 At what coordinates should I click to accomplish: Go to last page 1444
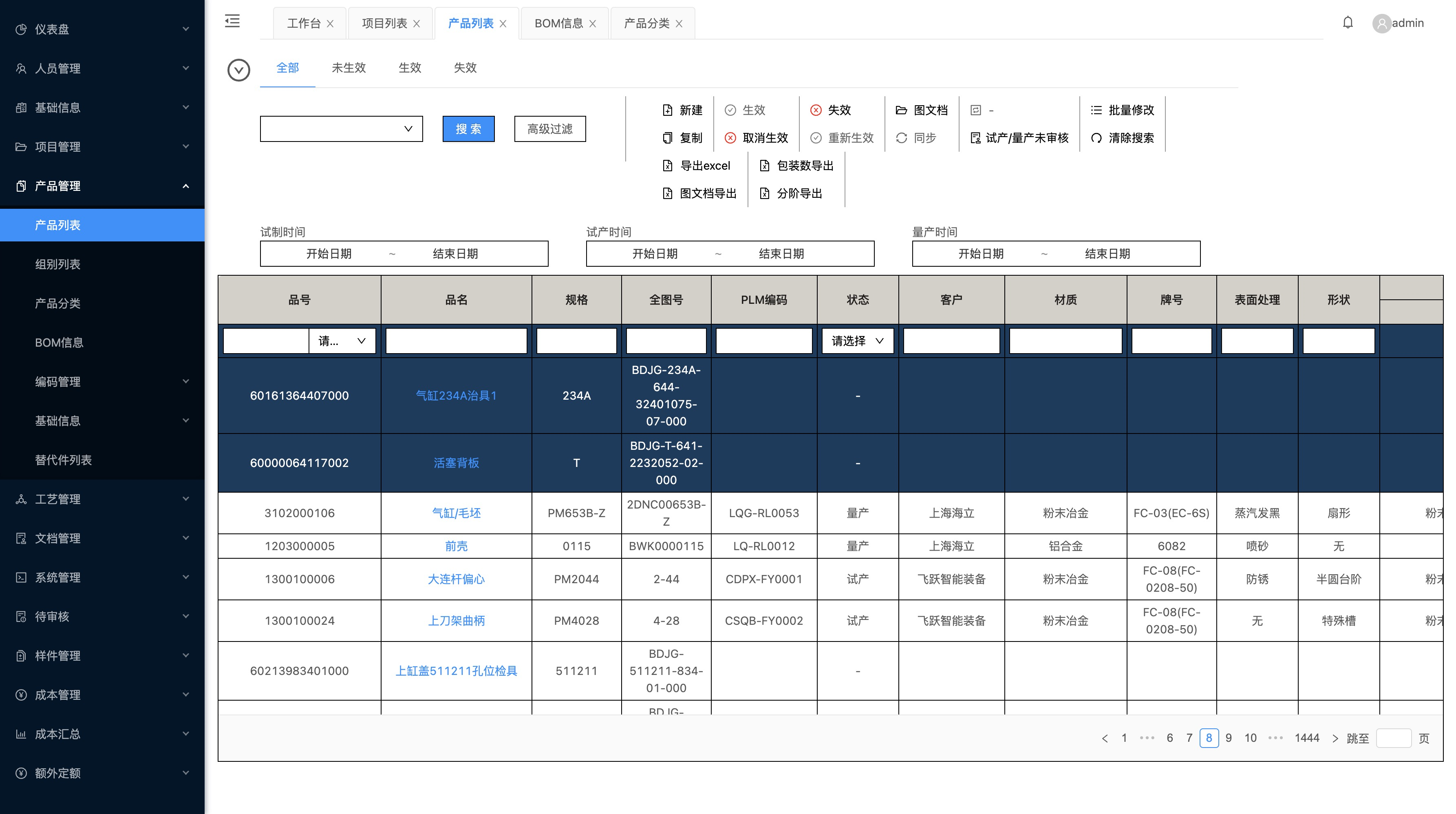[x=1307, y=738]
